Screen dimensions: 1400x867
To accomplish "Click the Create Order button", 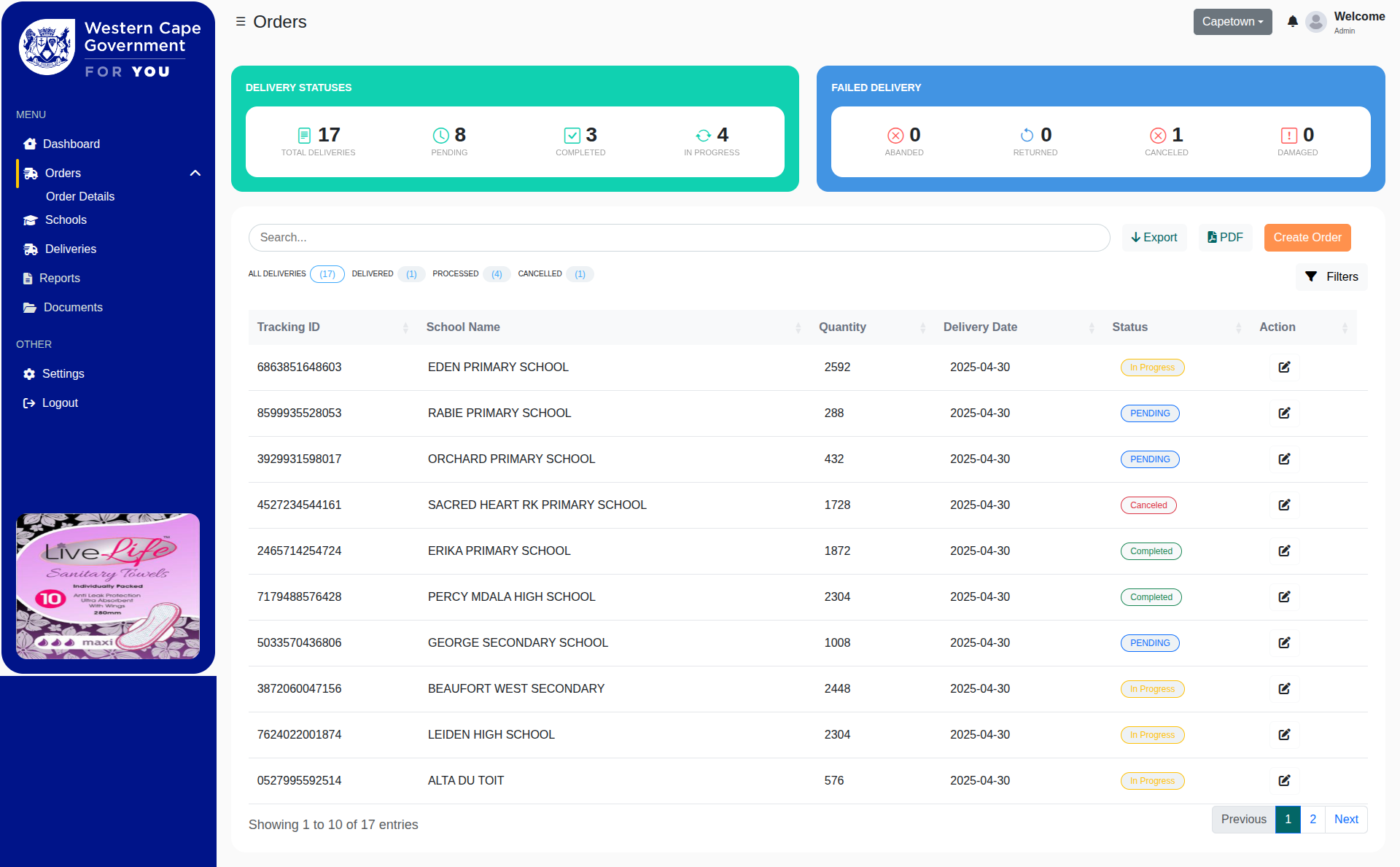I will tap(1307, 237).
